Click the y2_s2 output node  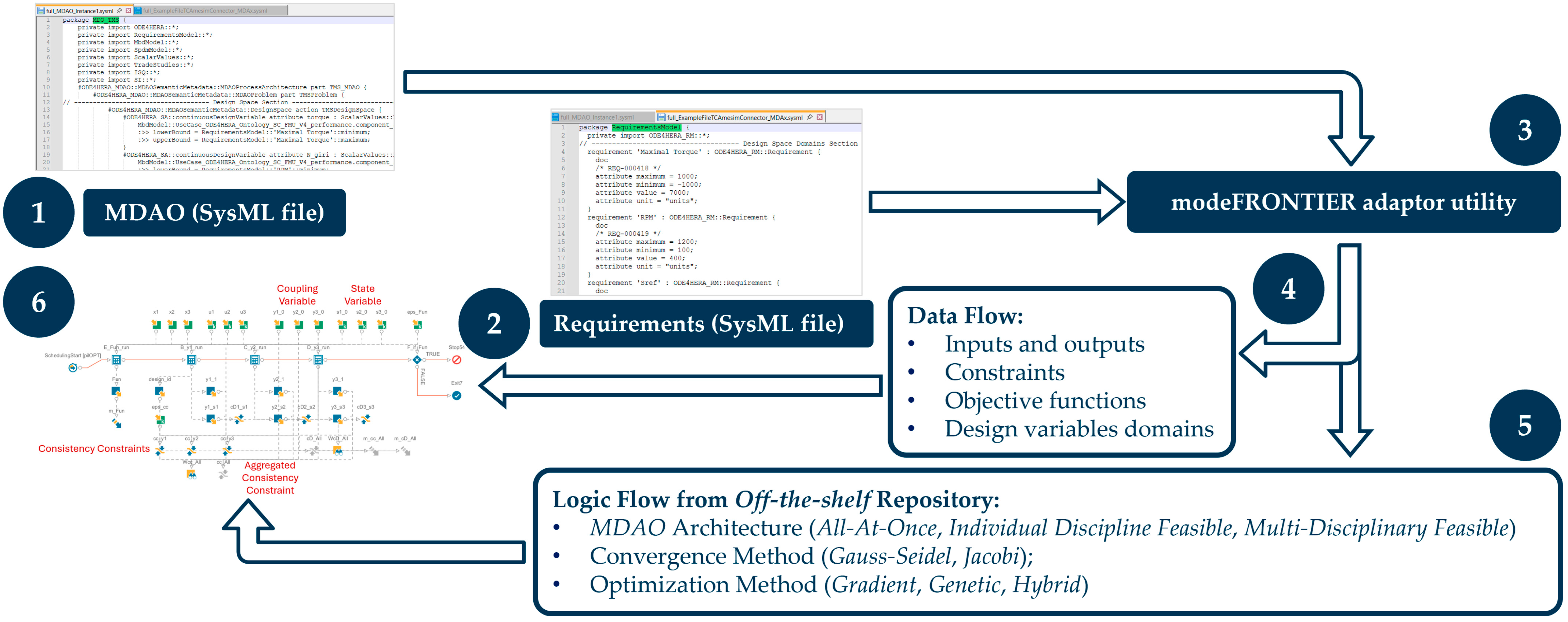click(278, 419)
